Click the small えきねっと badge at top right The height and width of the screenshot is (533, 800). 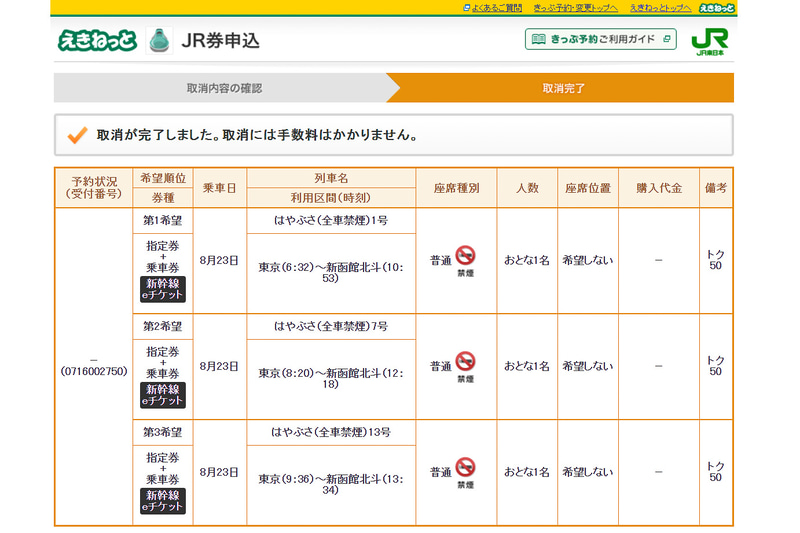[716, 8]
